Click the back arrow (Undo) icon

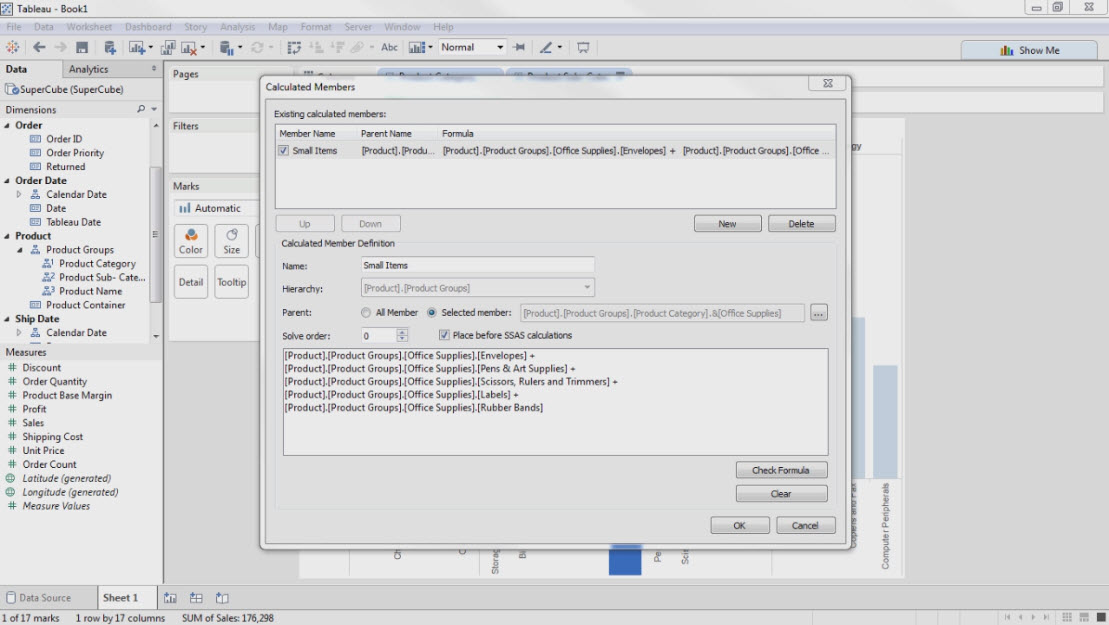(40, 48)
